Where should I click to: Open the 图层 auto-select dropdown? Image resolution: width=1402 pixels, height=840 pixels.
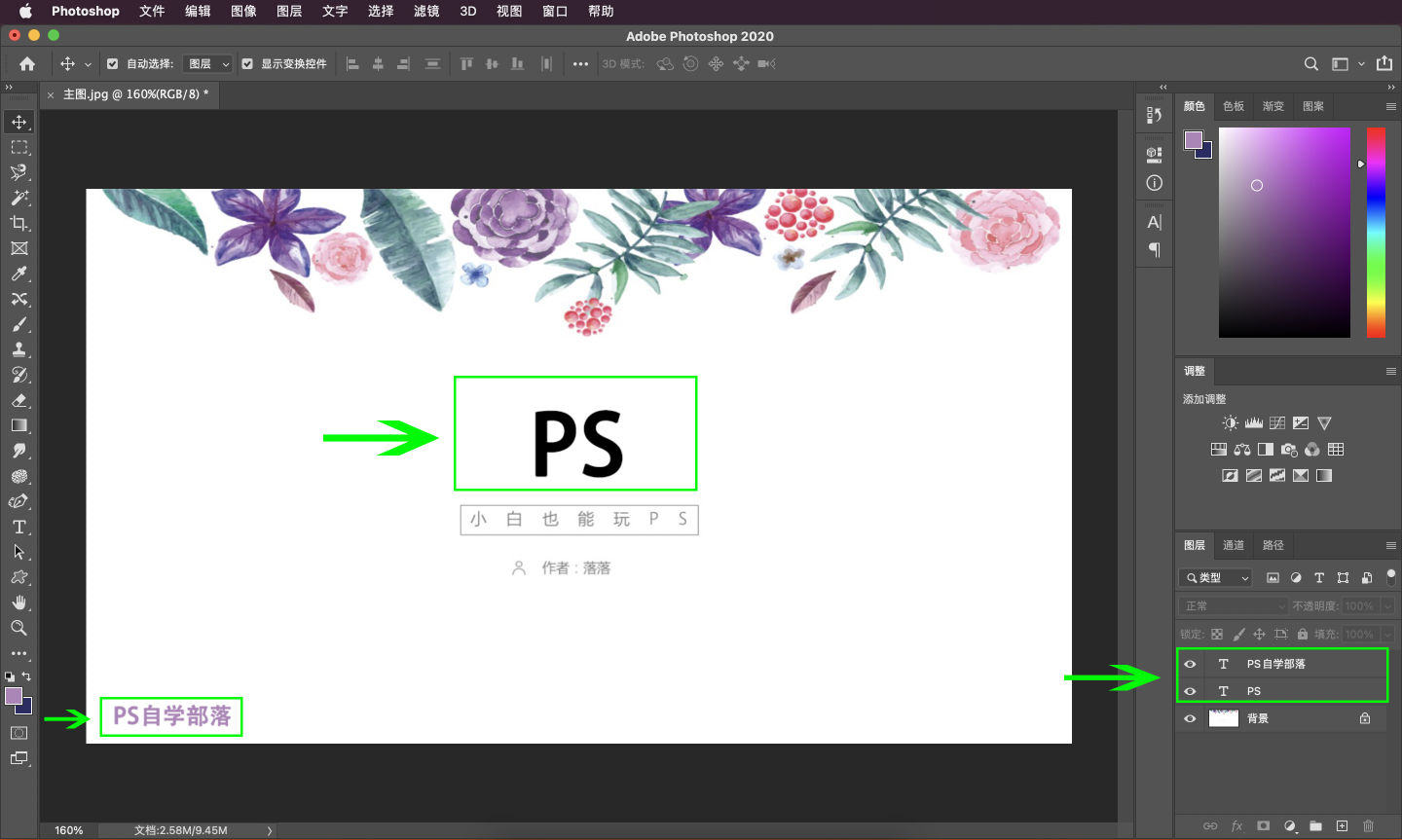[208, 64]
